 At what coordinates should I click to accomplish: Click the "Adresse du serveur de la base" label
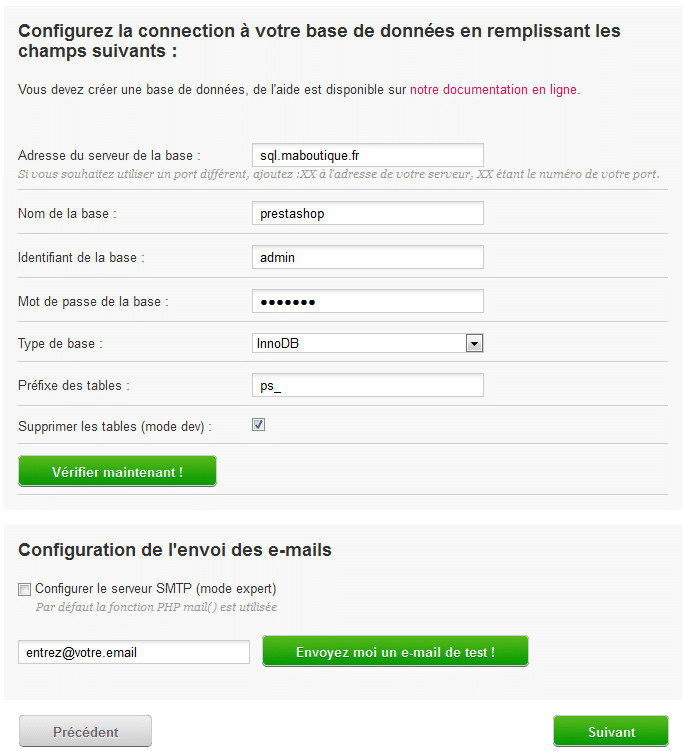[x=110, y=155]
